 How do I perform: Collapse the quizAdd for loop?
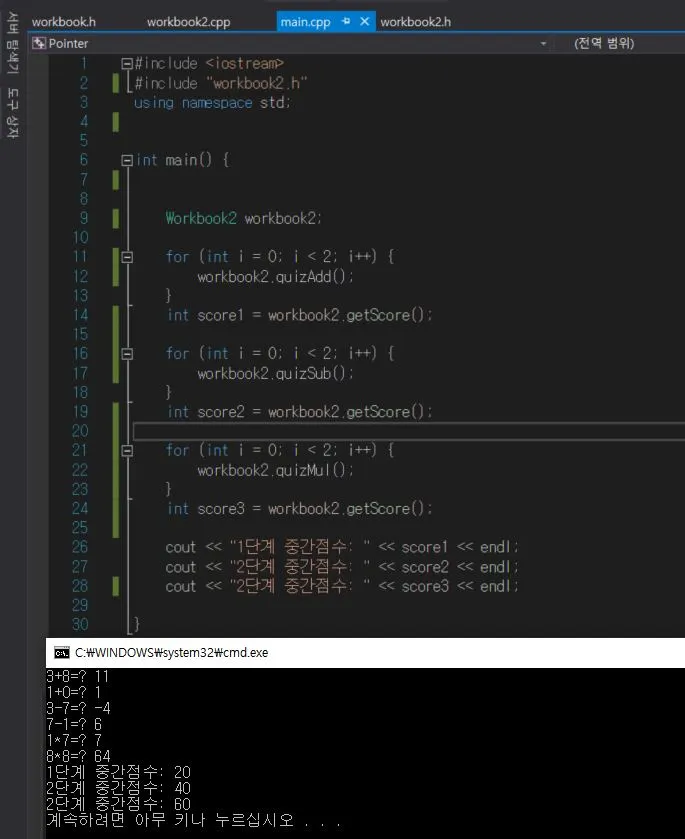tap(127, 257)
